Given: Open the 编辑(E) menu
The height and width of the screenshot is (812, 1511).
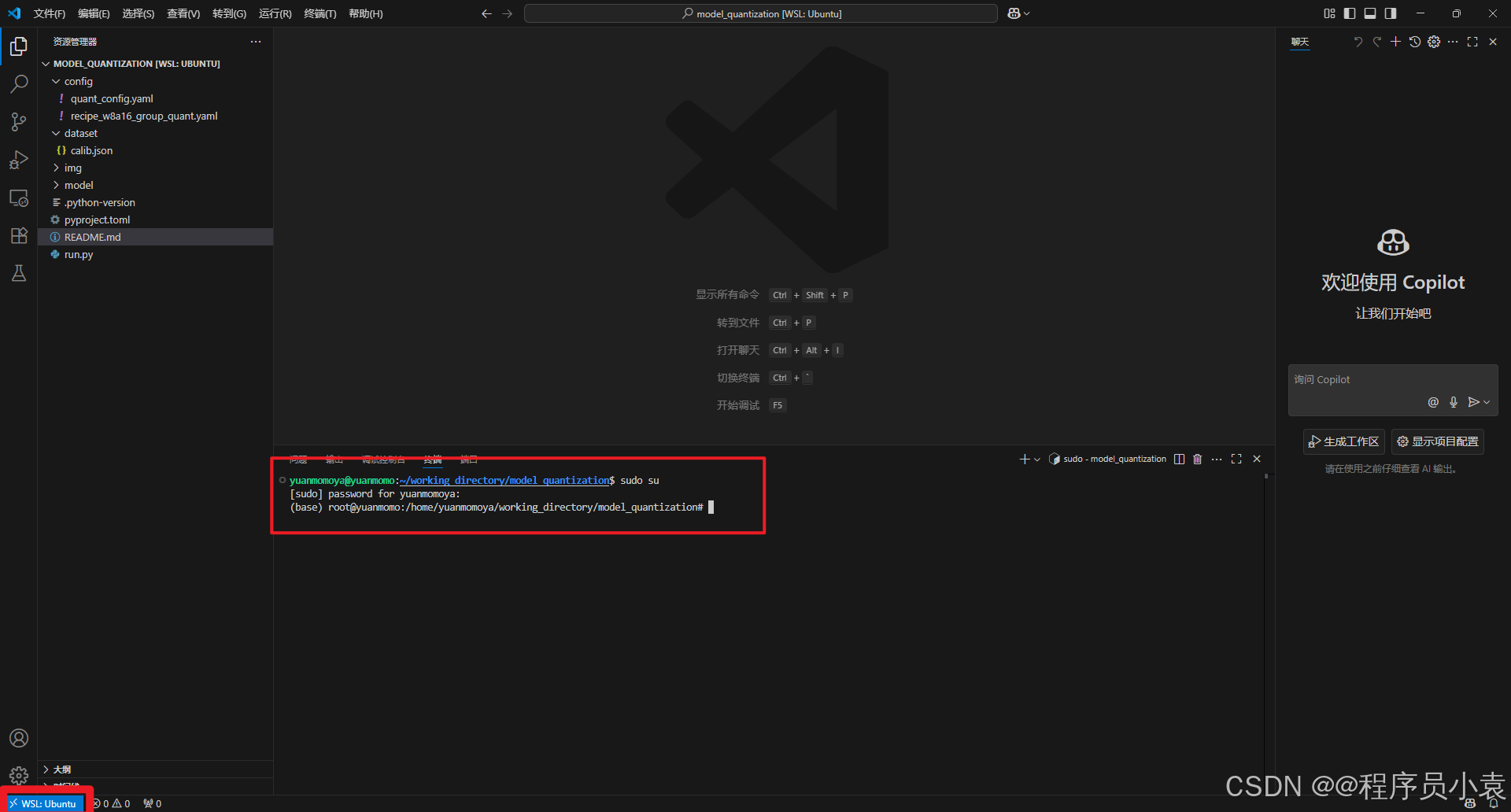Looking at the screenshot, I should coord(94,13).
